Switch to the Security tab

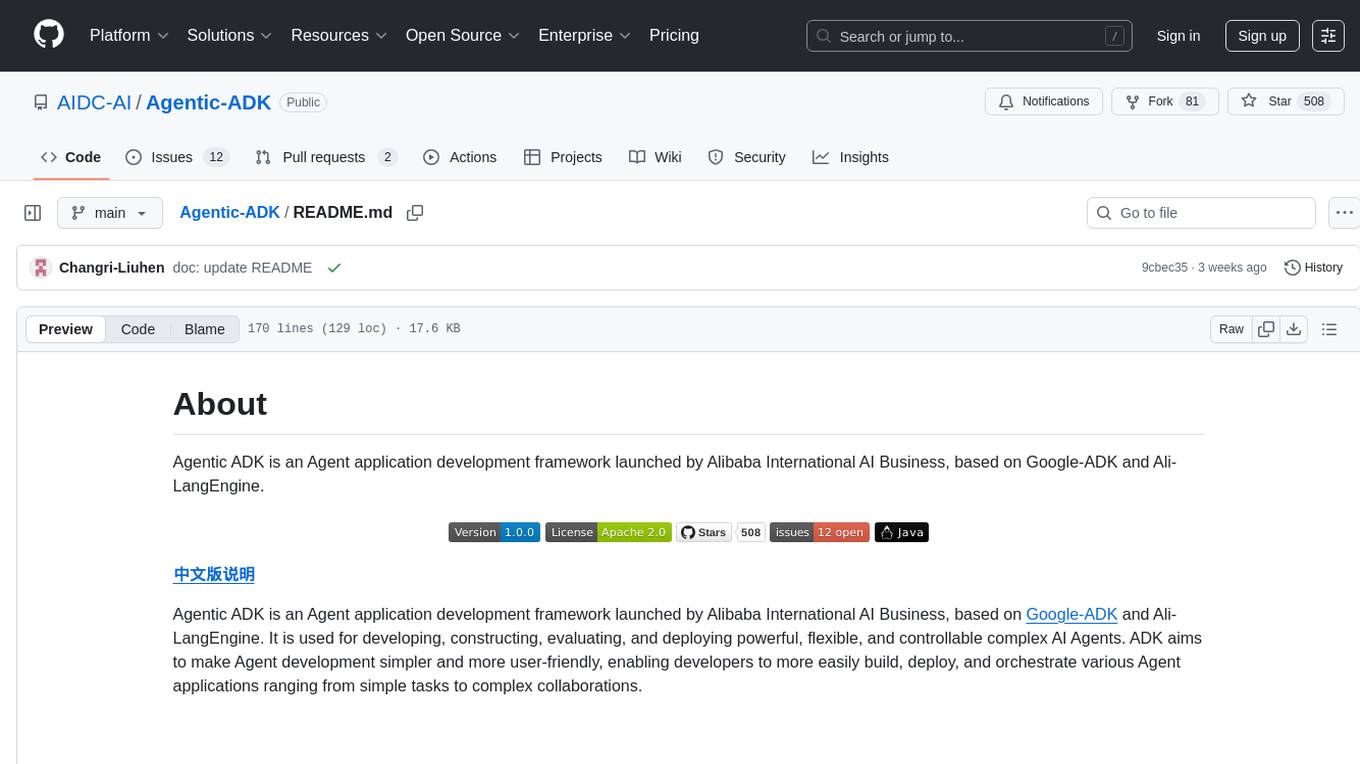coord(747,157)
